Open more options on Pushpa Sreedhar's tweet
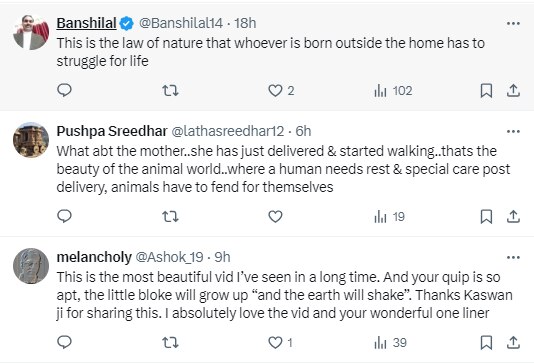The width and height of the screenshot is (534, 364). pos(513,131)
